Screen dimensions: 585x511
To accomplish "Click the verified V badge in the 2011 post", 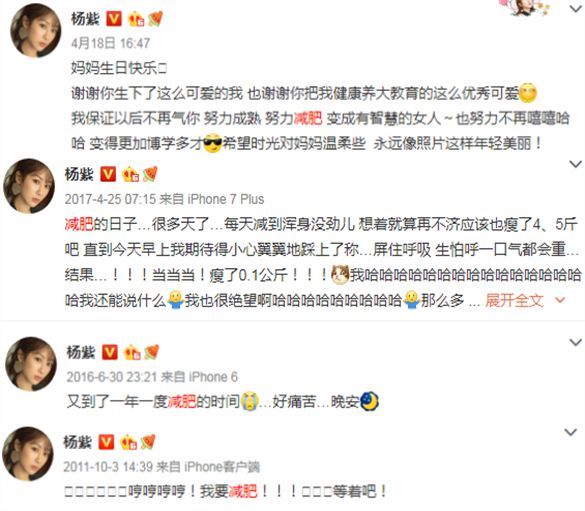I will (106, 442).
